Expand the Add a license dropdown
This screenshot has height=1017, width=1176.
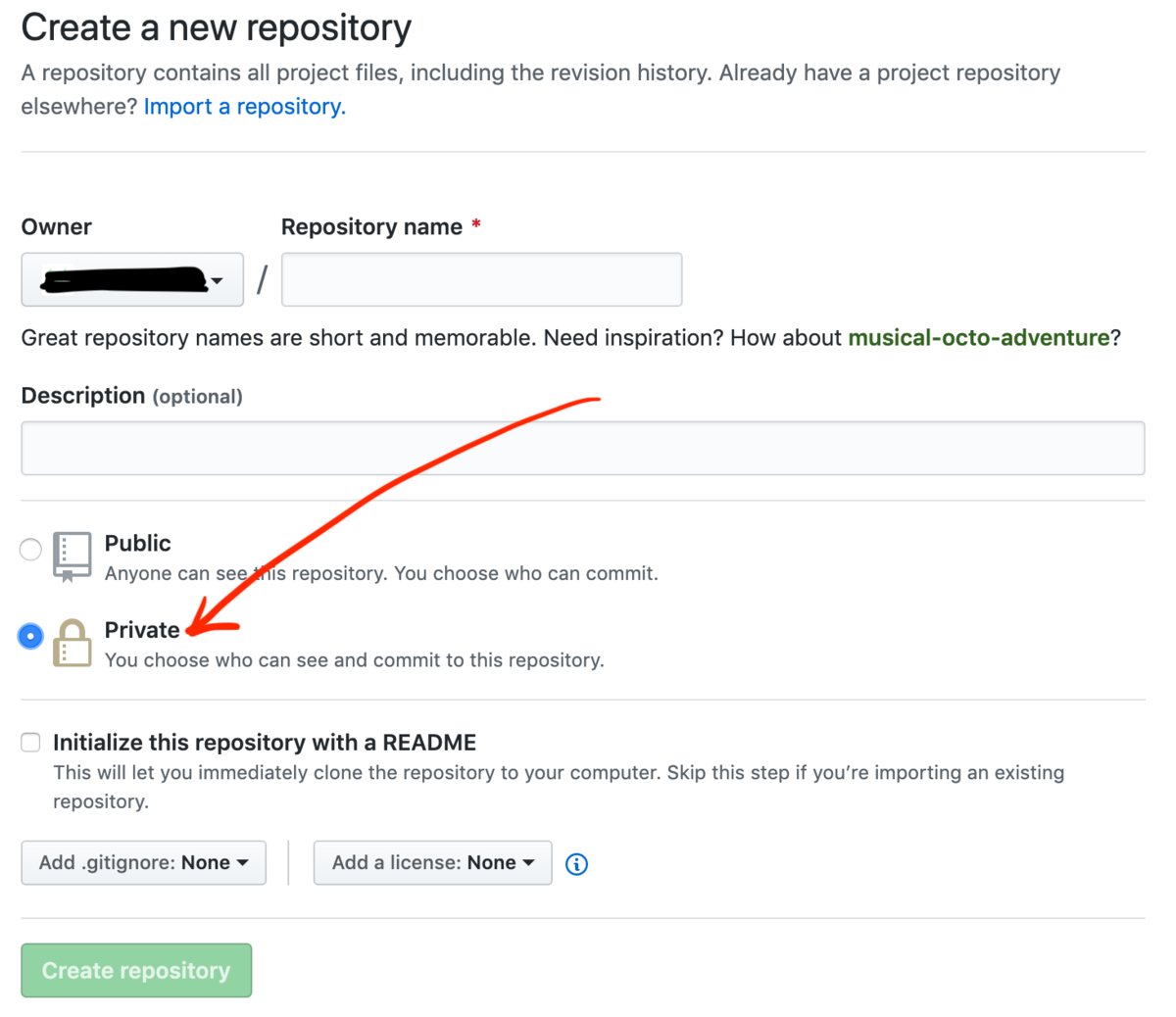[432, 863]
